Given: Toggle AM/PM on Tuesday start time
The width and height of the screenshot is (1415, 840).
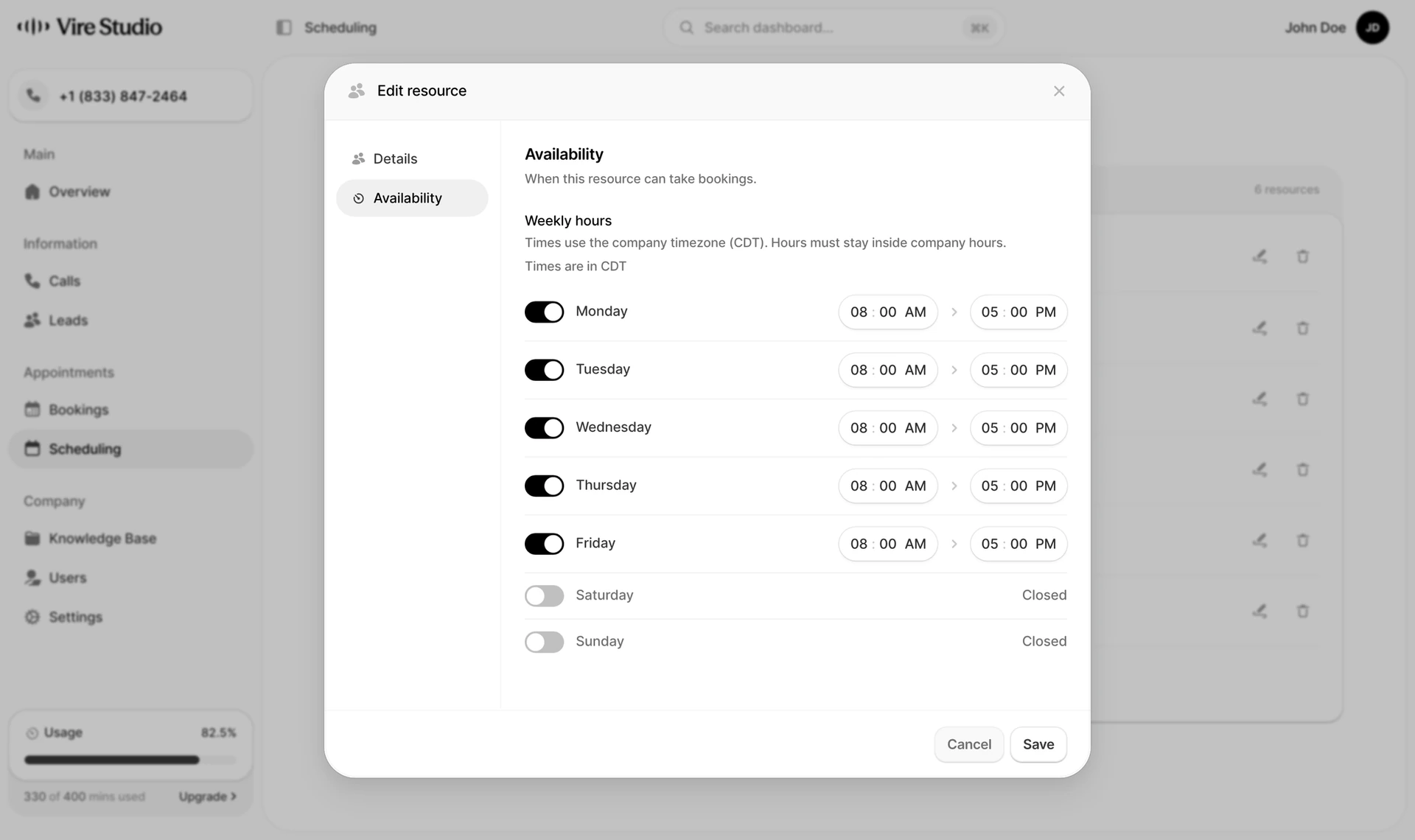Looking at the screenshot, I should click(x=915, y=370).
